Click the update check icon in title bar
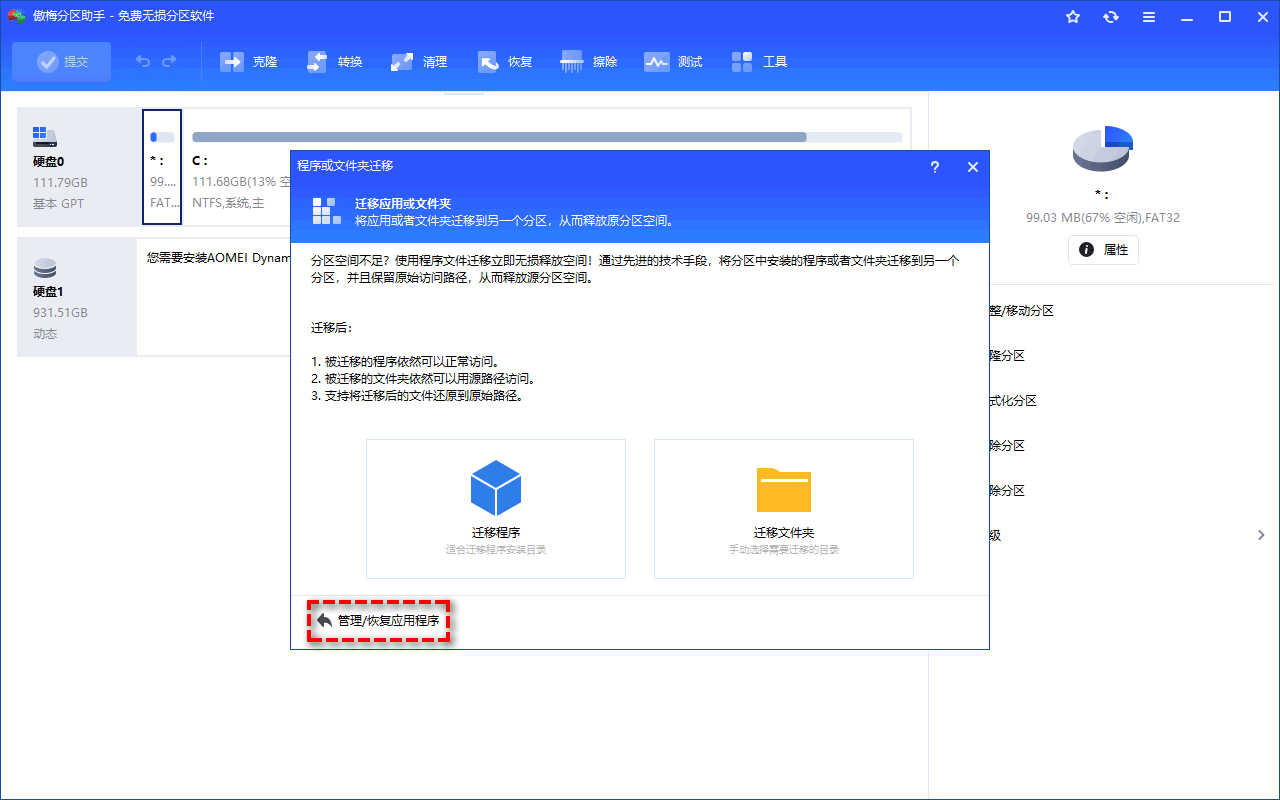1280x800 pixels. point(1110,16)
